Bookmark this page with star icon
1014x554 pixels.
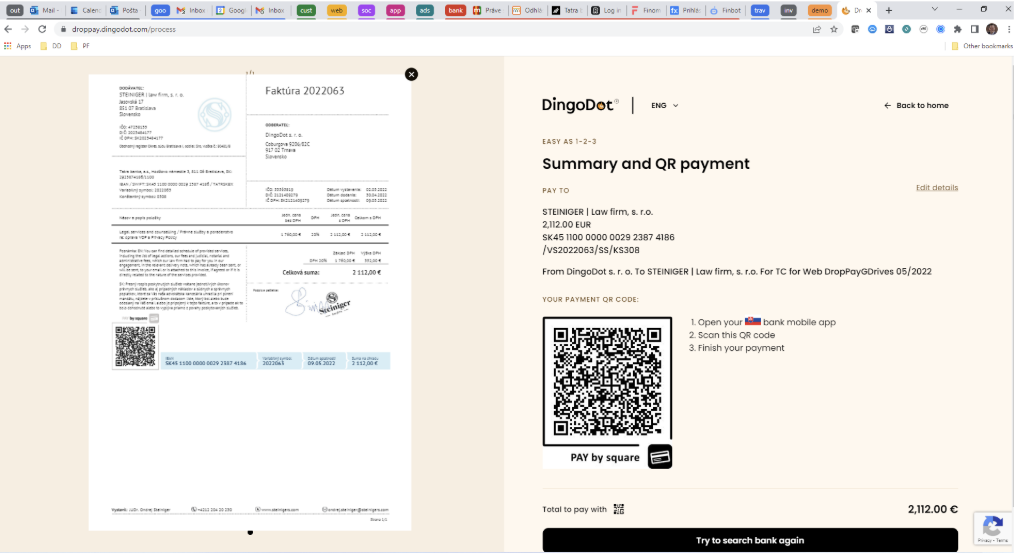coord(834,29)
